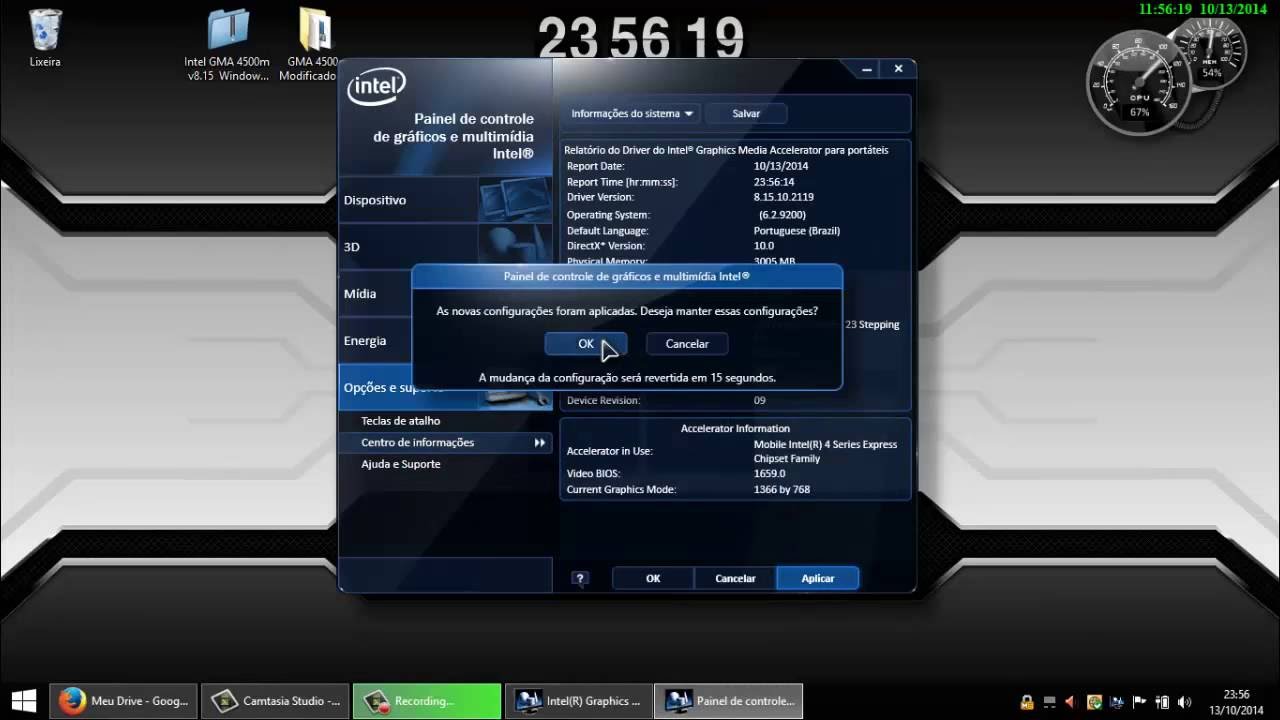This screenshot has width=1280, height=720.
Task: Click the Device Revision value 09
Action: (x=760, y=401)
